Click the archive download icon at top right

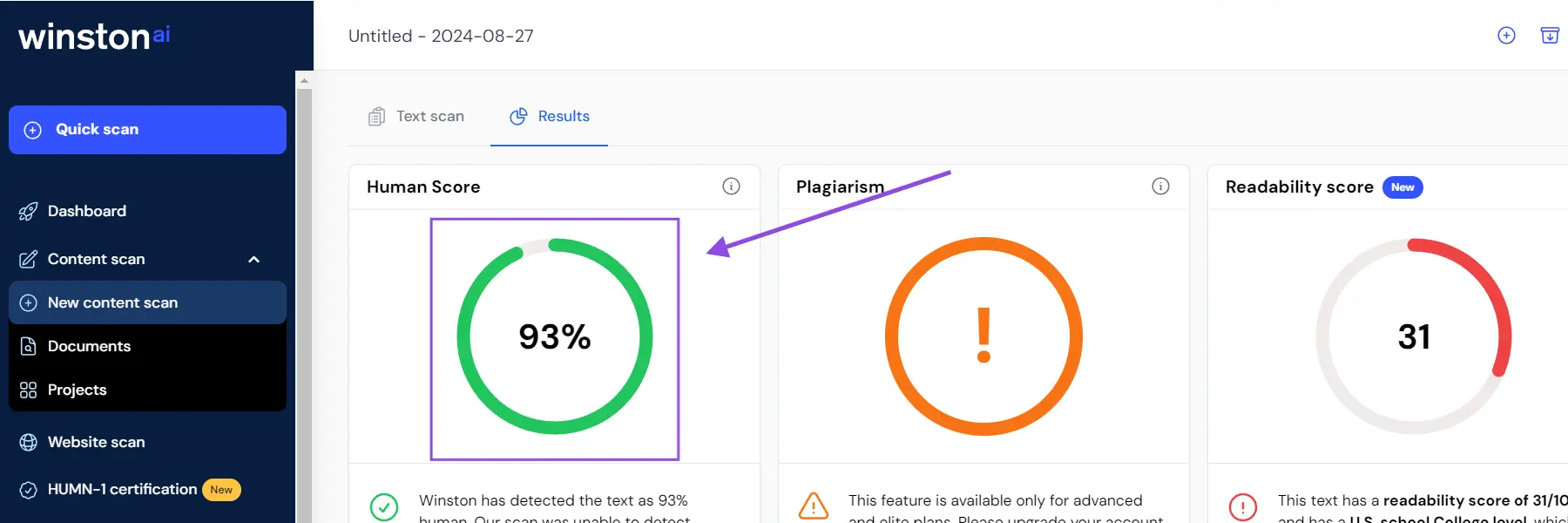1550,36
